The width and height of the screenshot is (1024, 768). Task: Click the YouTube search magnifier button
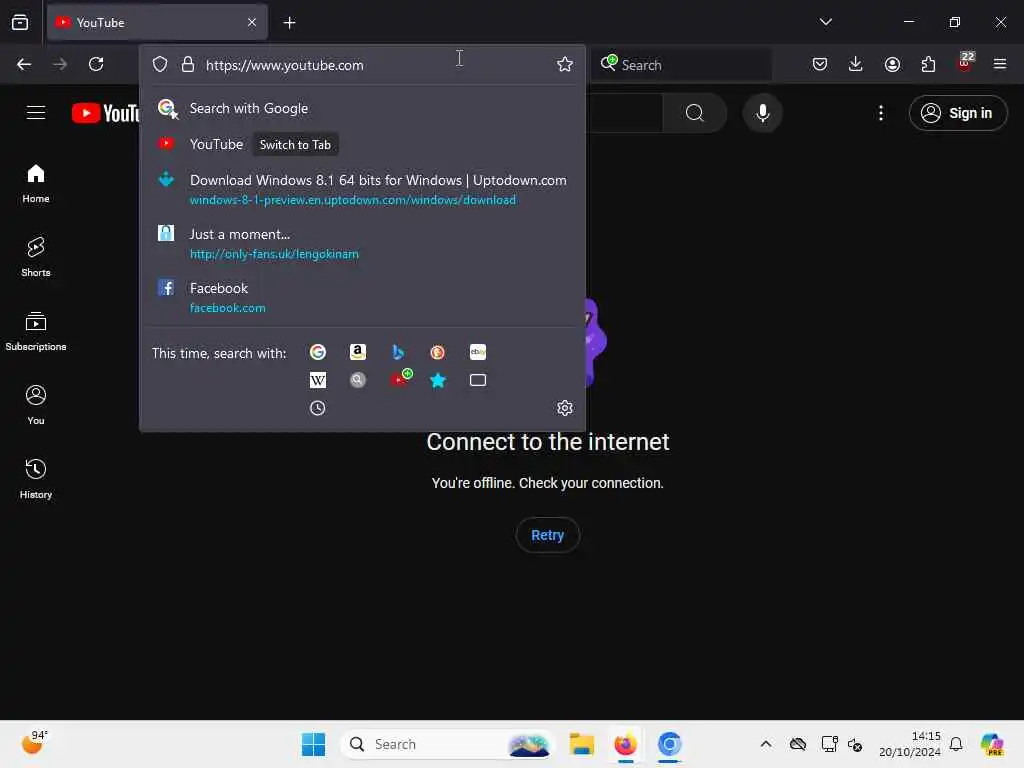[x=695, y=113]
